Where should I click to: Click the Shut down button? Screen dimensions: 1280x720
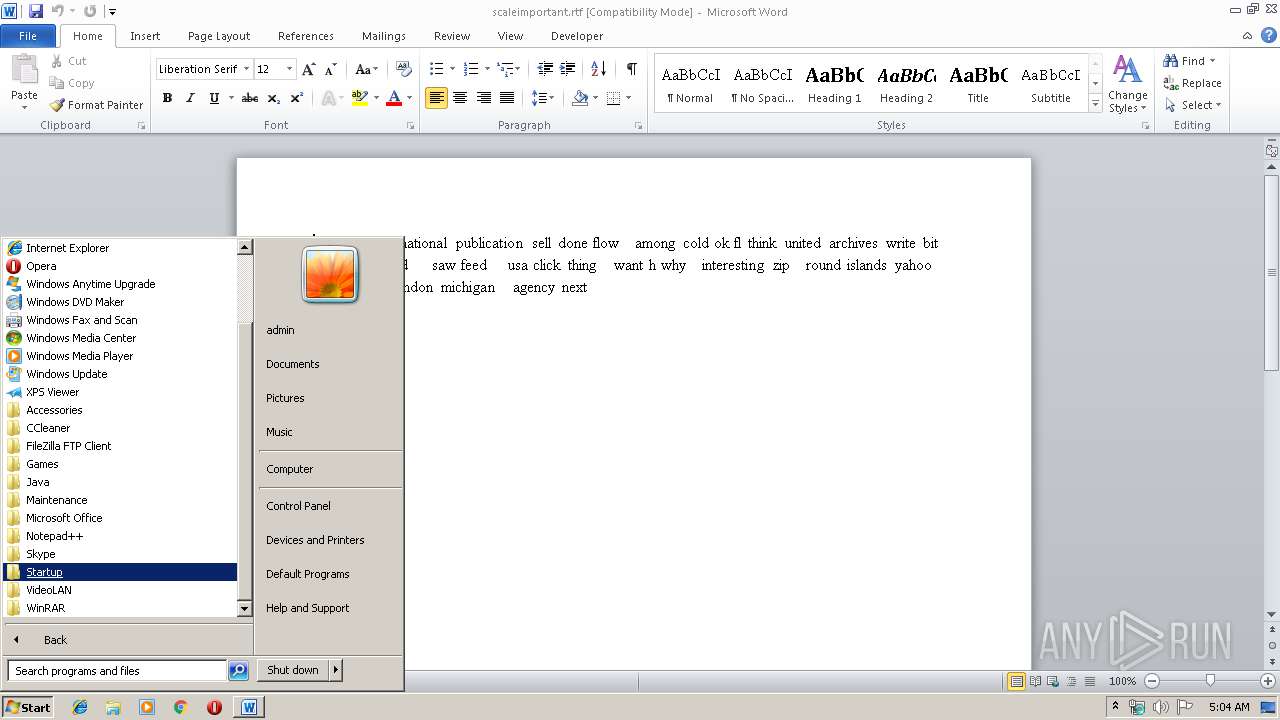click(x=293, y=670)
